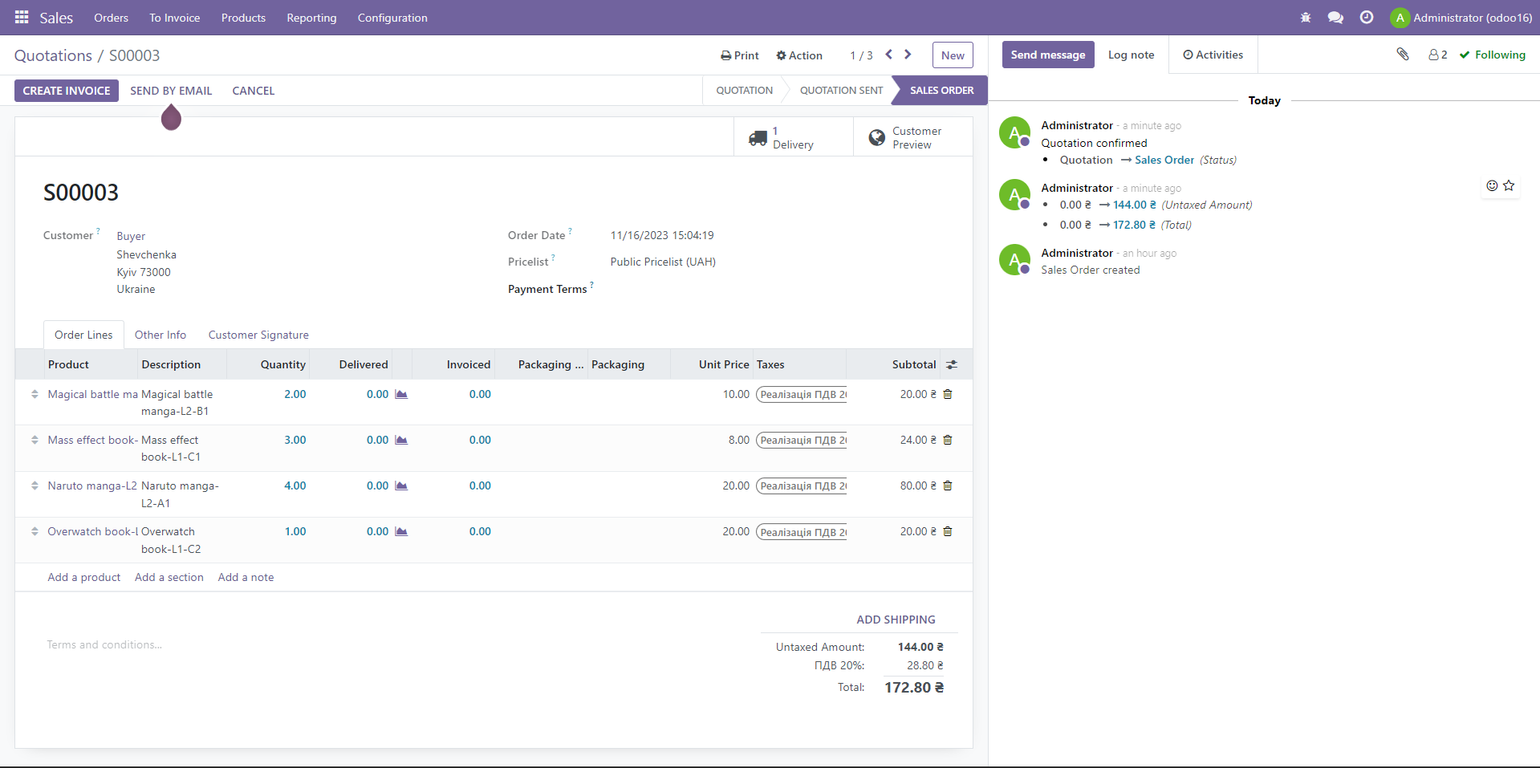Click the Add Shipping button

pos(896,620)
